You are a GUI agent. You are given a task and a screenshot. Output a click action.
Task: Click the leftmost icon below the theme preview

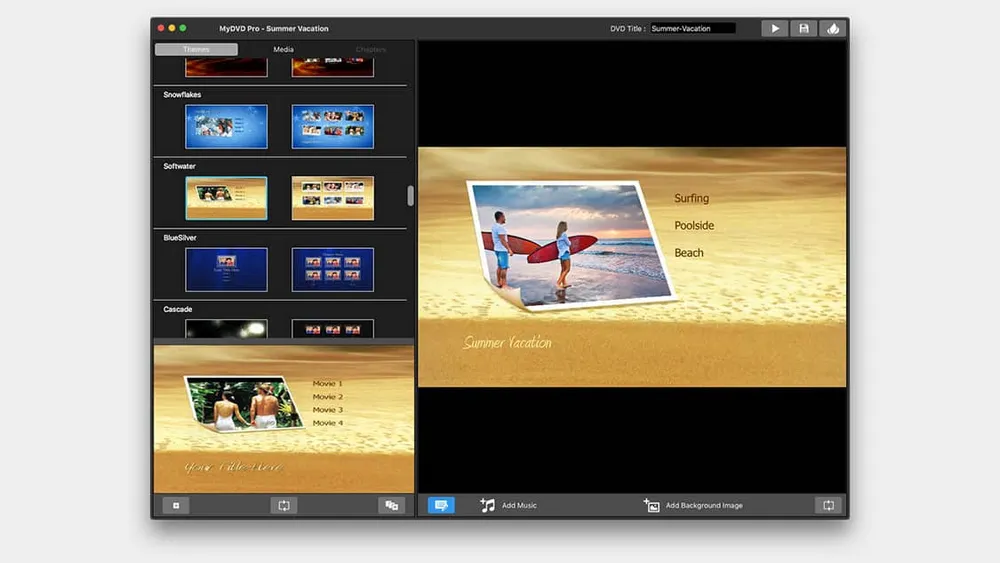(176, 505)
